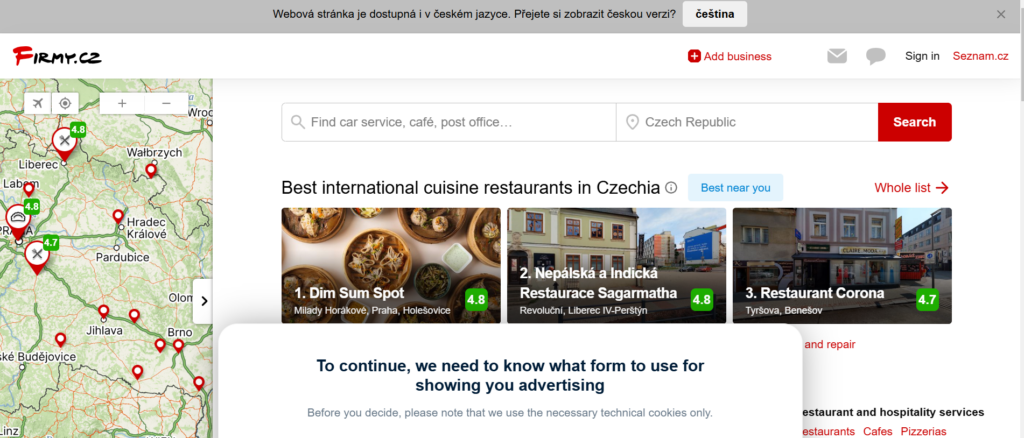The image size is (1024, 438).
Task: Click the airplane icon on the map
Action: pyautogui.click(x=38, y=103)
